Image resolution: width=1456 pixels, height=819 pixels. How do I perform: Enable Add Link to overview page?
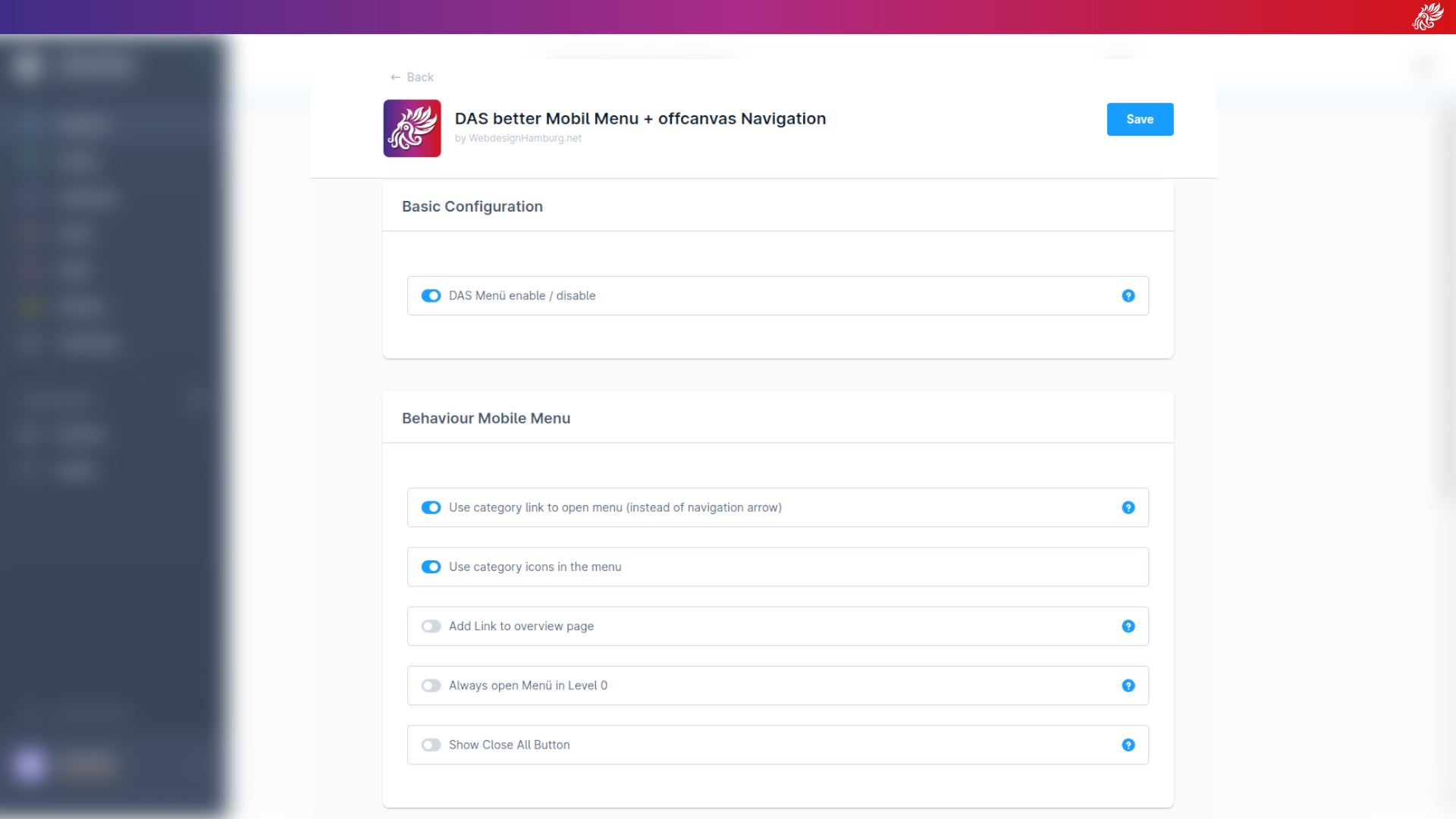pos(431,626)
